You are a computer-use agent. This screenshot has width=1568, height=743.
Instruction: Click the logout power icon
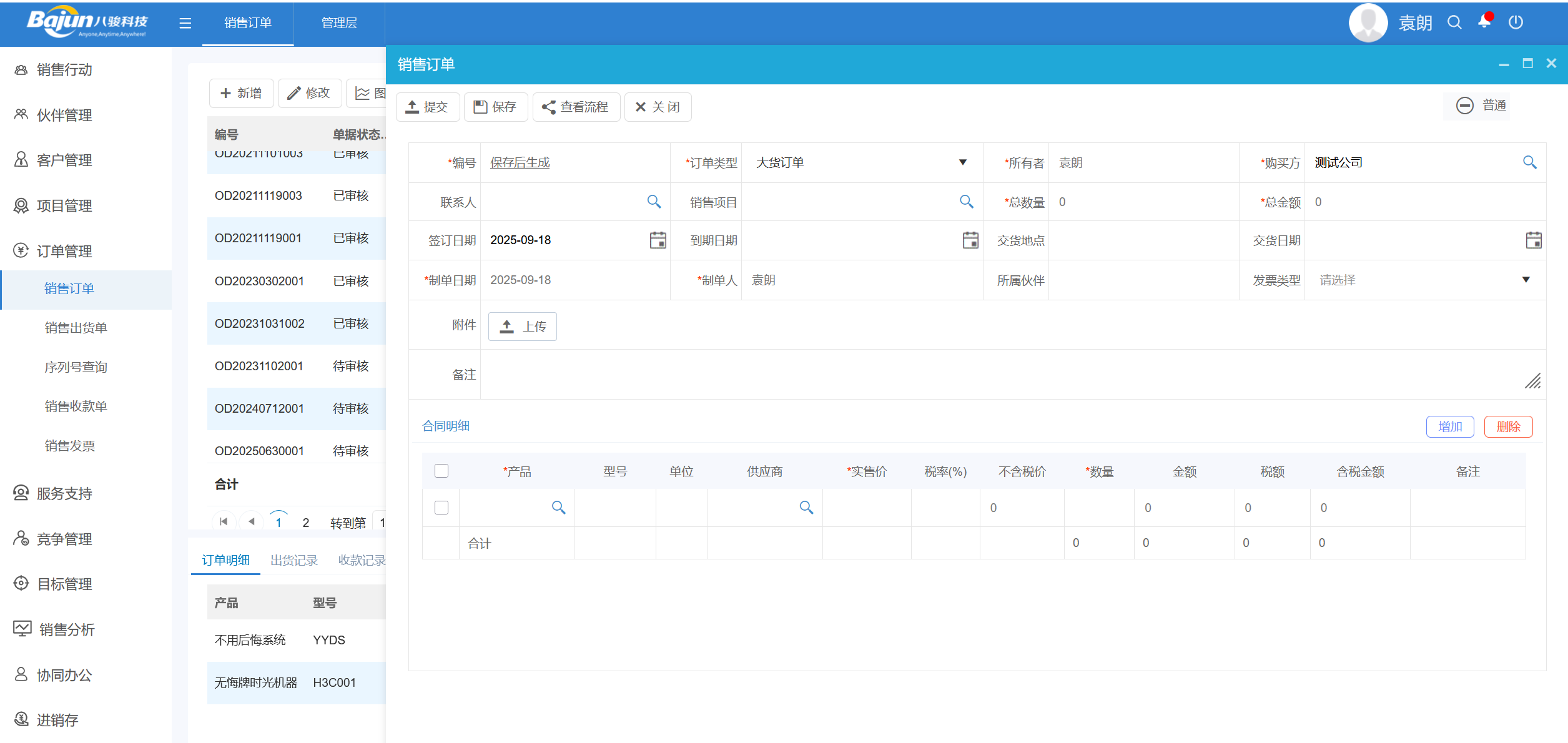(x=1516, y=22)
